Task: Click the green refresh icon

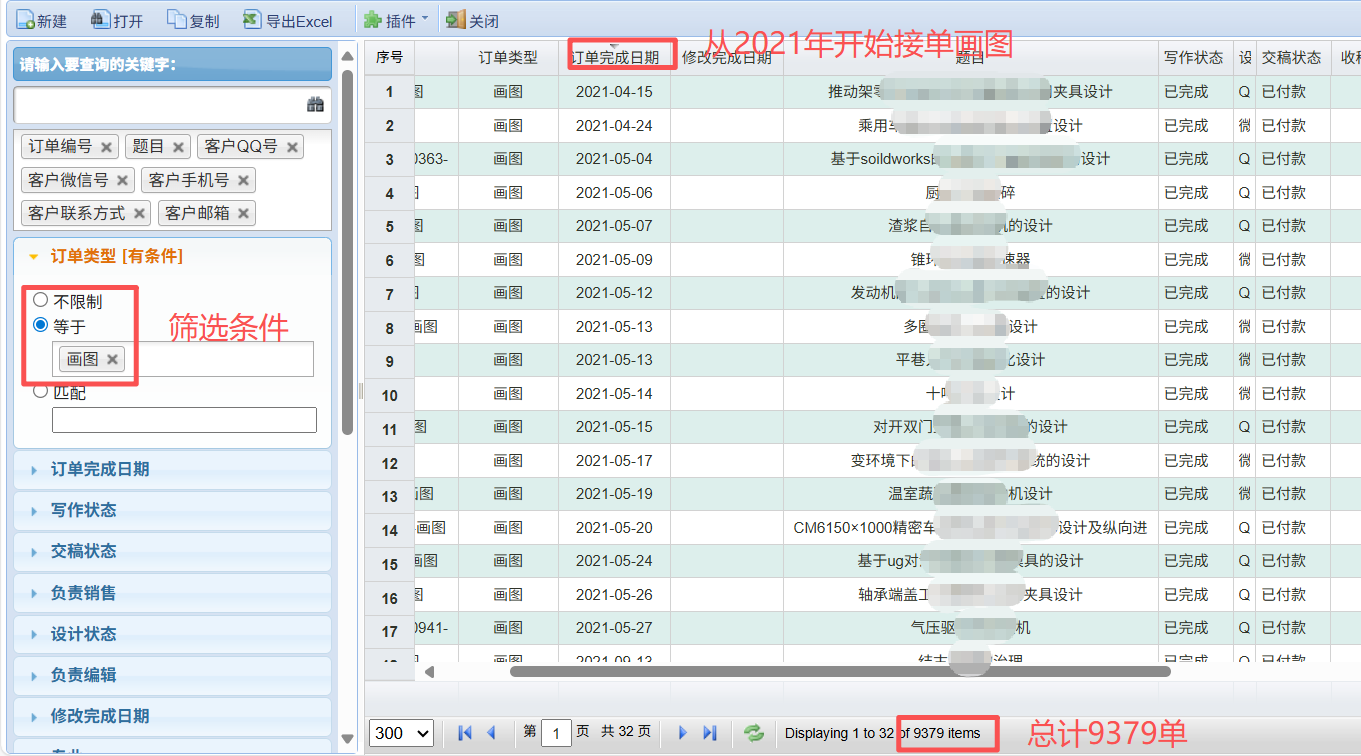Action: click(x=754, y=733)
